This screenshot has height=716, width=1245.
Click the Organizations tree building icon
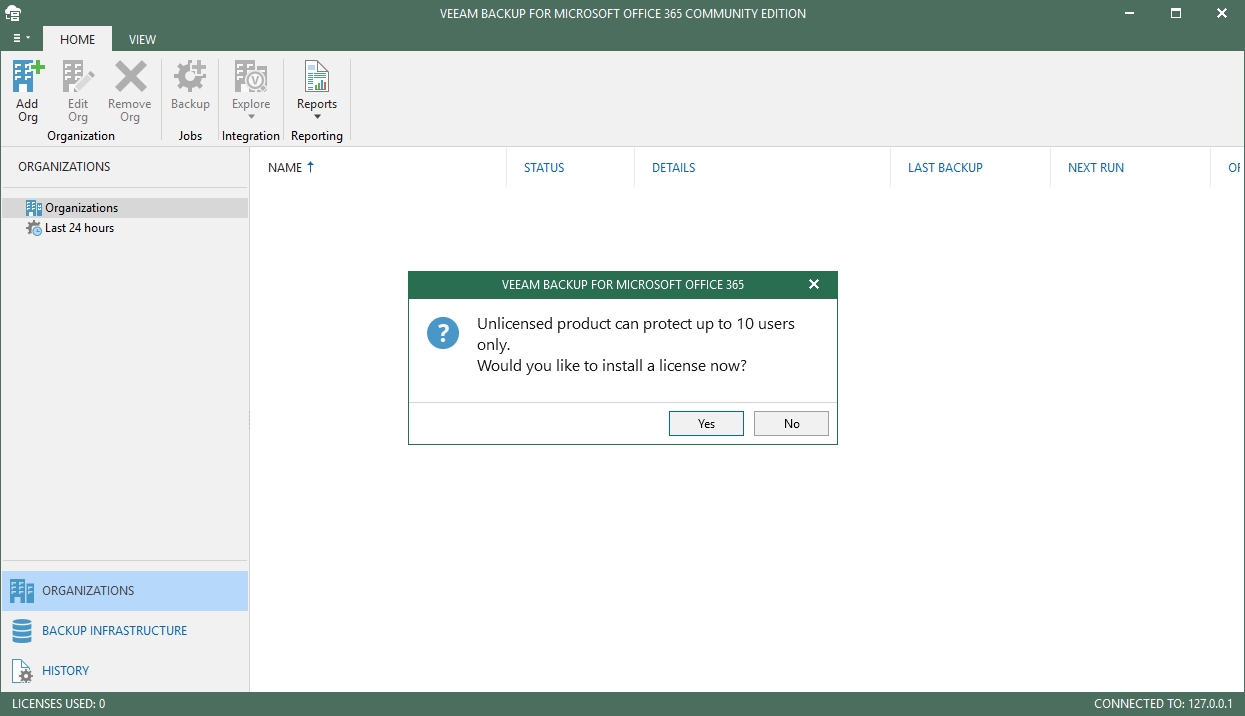tap(34, 208)
